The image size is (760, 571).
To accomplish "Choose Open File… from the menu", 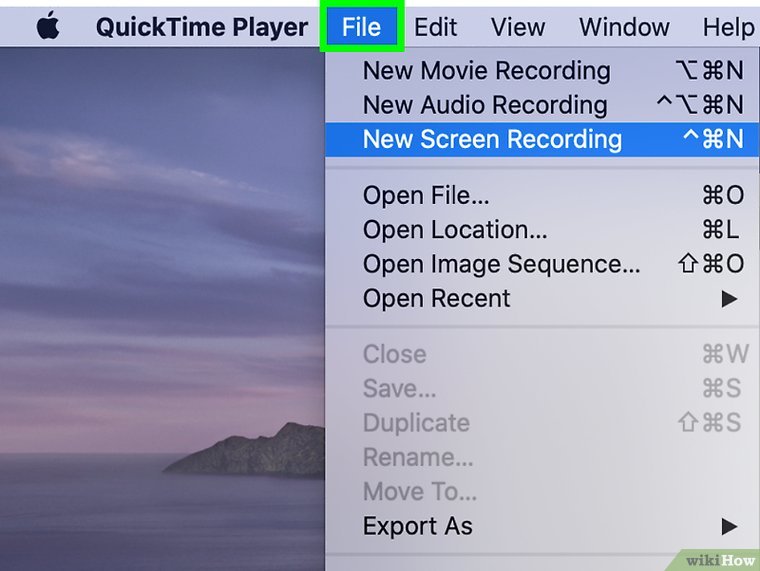I will coord(425,196).
